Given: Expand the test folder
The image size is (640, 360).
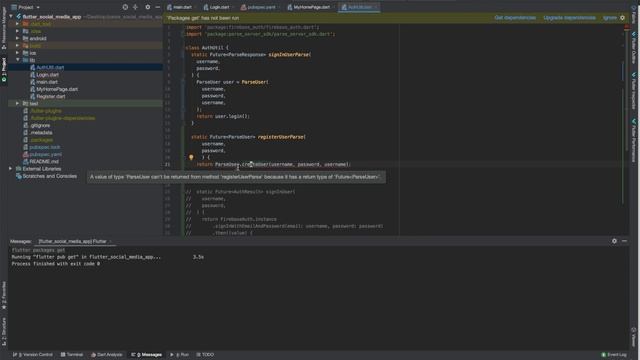Looking at the screenshot, I should click(x=18, y=104).
